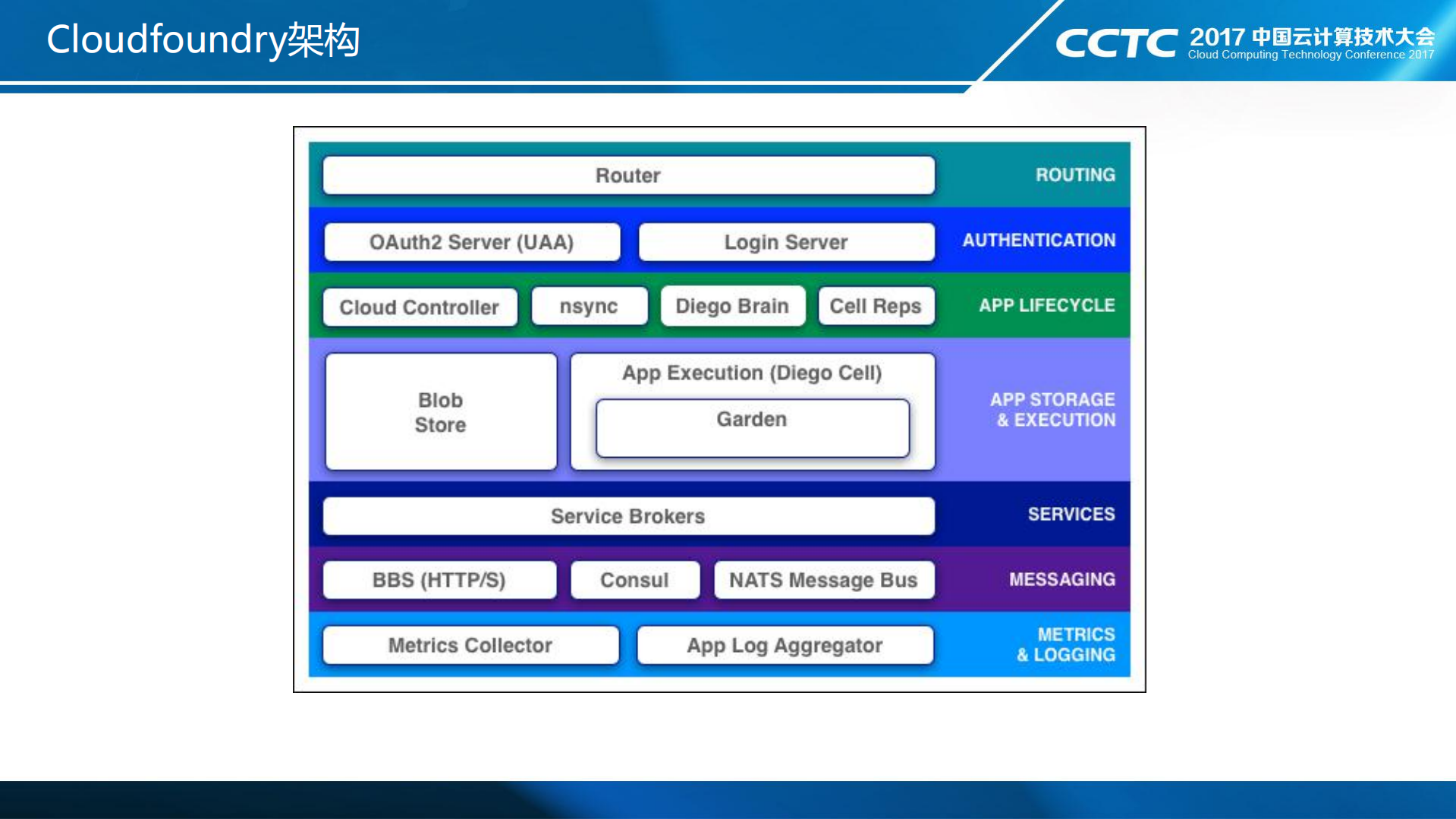Select the Cloud Controller component

(x=420, y=307)
